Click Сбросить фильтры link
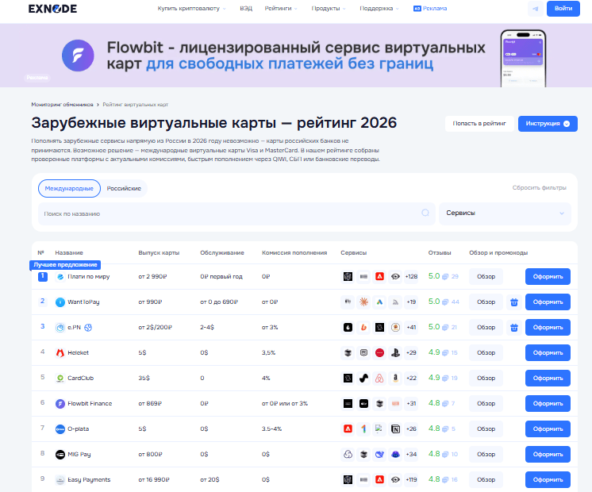 click(539, 188)
